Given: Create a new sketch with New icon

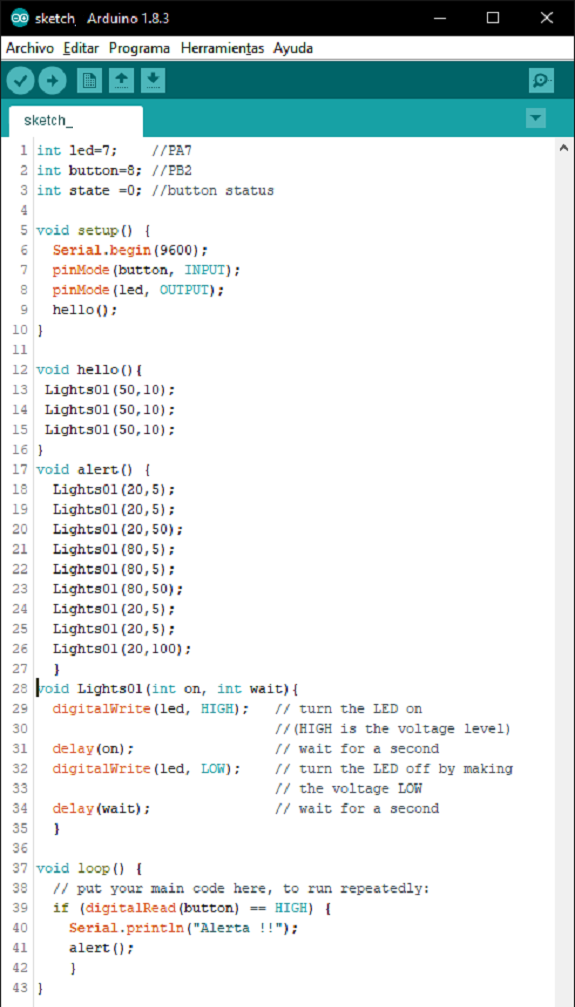Looking at the screenshot, I should pyautogui.click(x=89, y=81).
